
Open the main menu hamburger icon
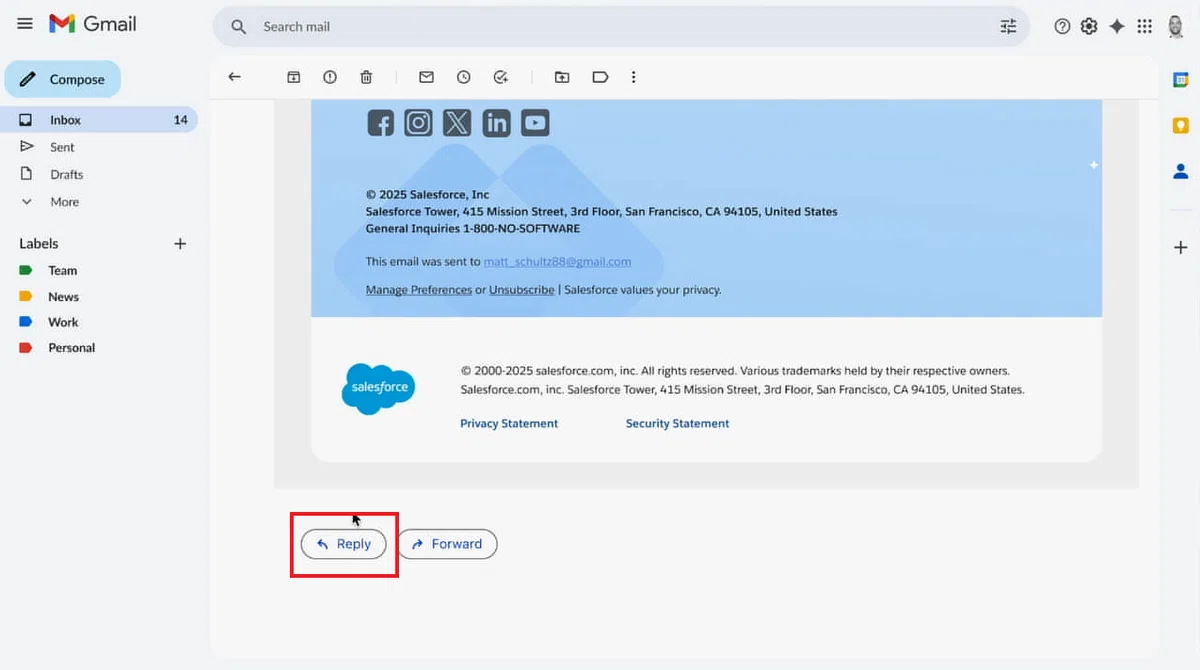point(24,23)
